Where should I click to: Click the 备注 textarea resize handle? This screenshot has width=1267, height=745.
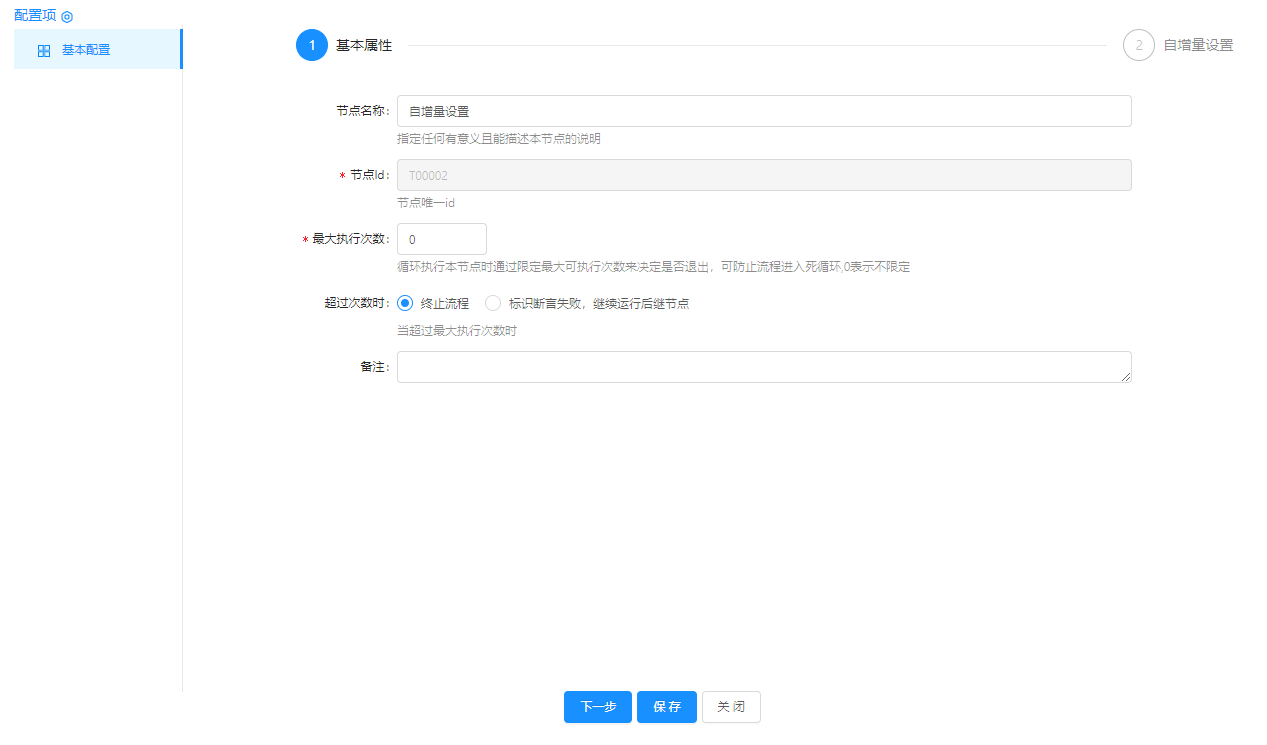click(1126, 377)
